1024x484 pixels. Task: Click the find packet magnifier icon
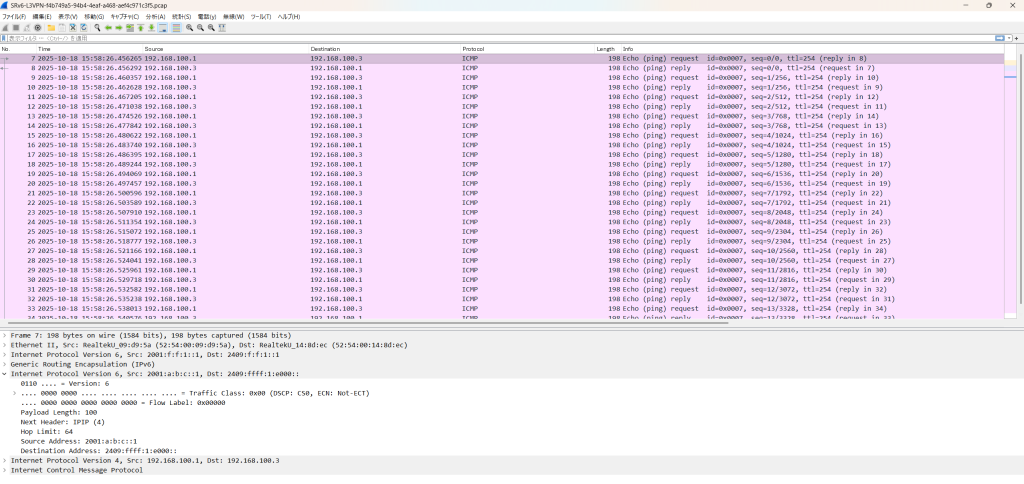[x=97, y=28]
